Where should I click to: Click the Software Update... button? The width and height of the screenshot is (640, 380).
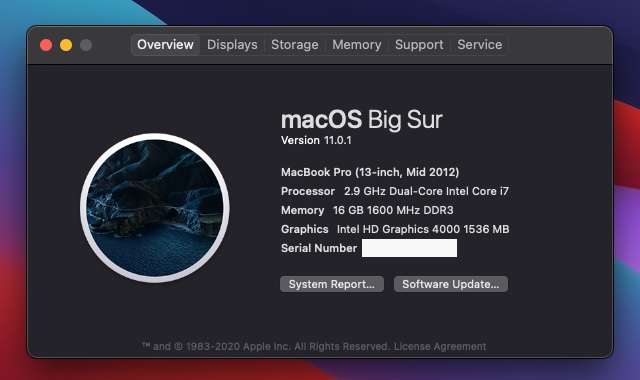coord(451,284)
